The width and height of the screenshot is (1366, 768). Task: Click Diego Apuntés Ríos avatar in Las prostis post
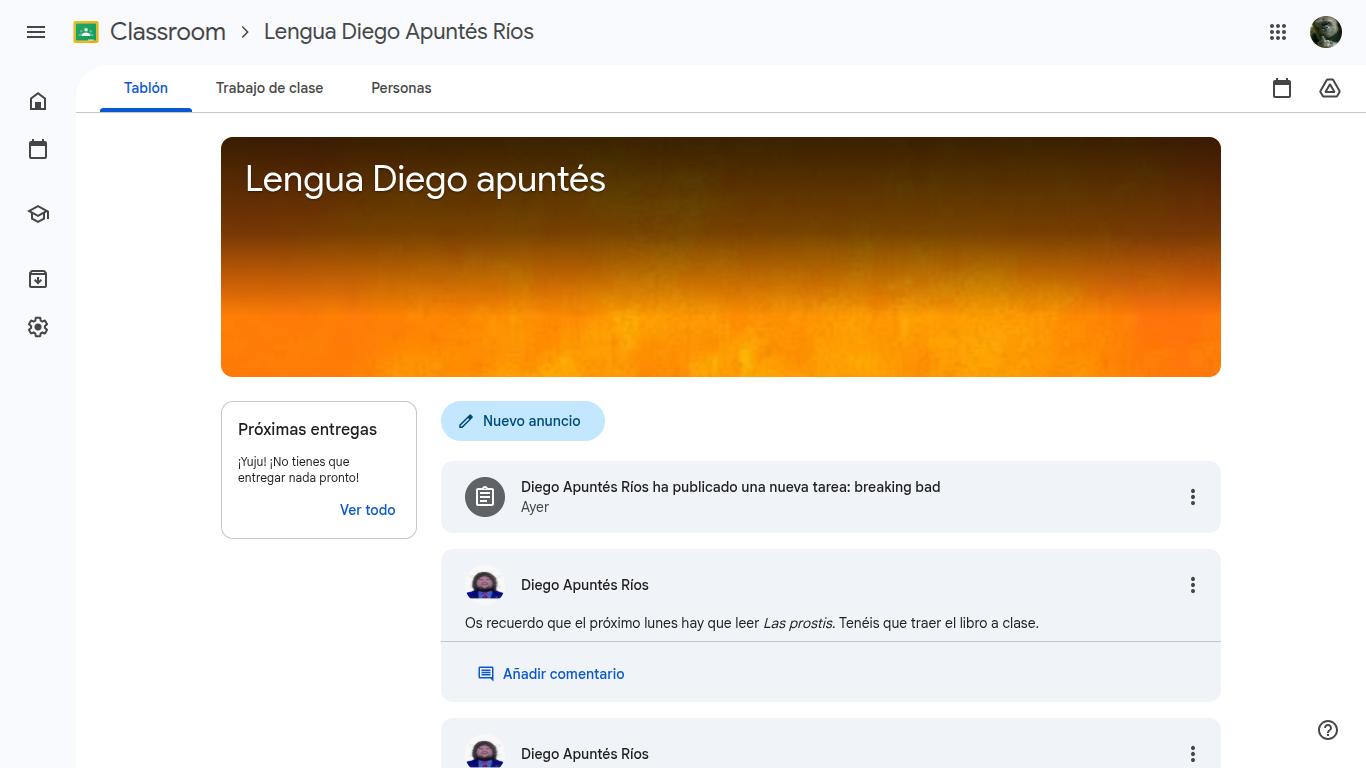click(x=485, y=585)
